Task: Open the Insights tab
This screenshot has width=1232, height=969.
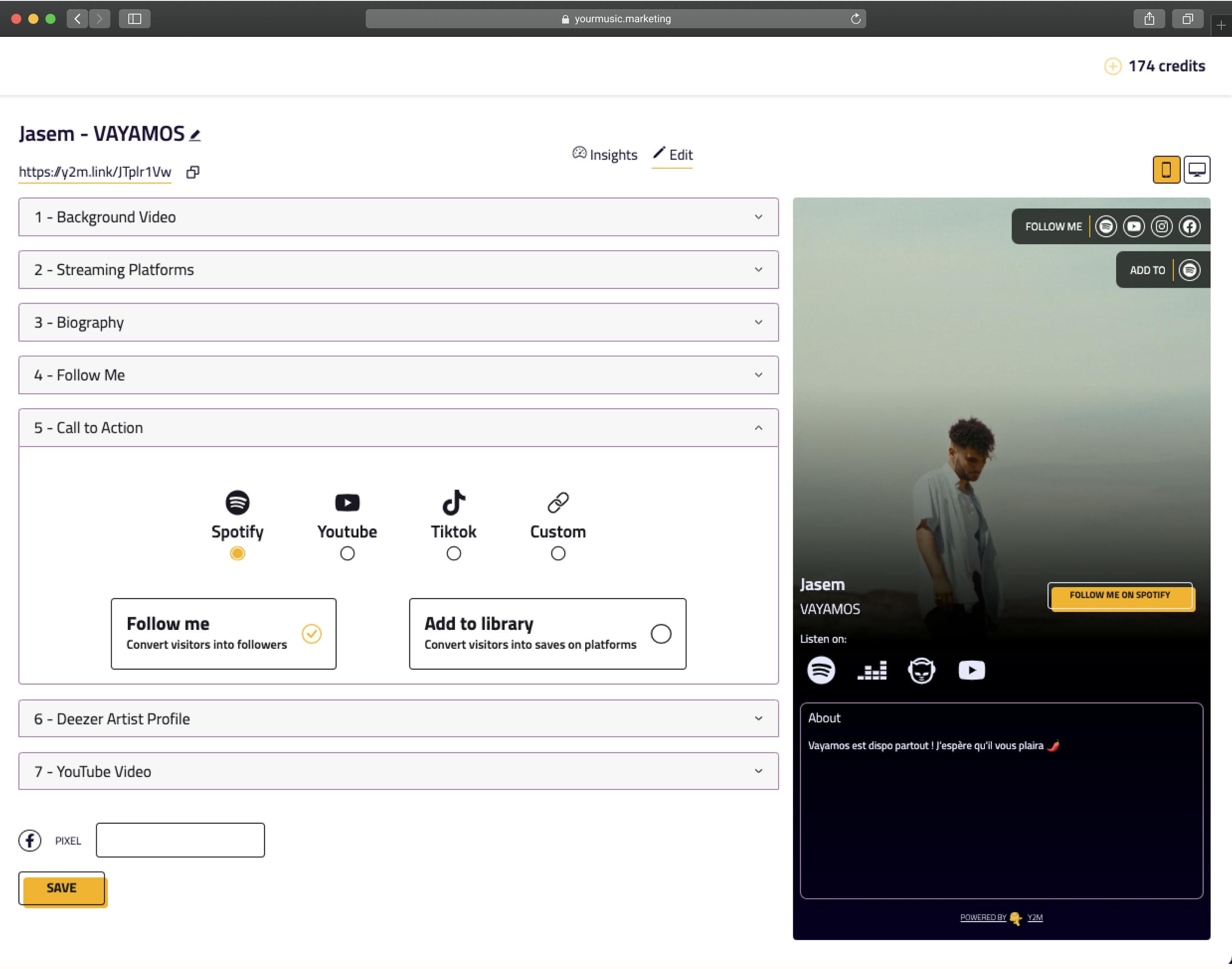Action: (604, 154)
